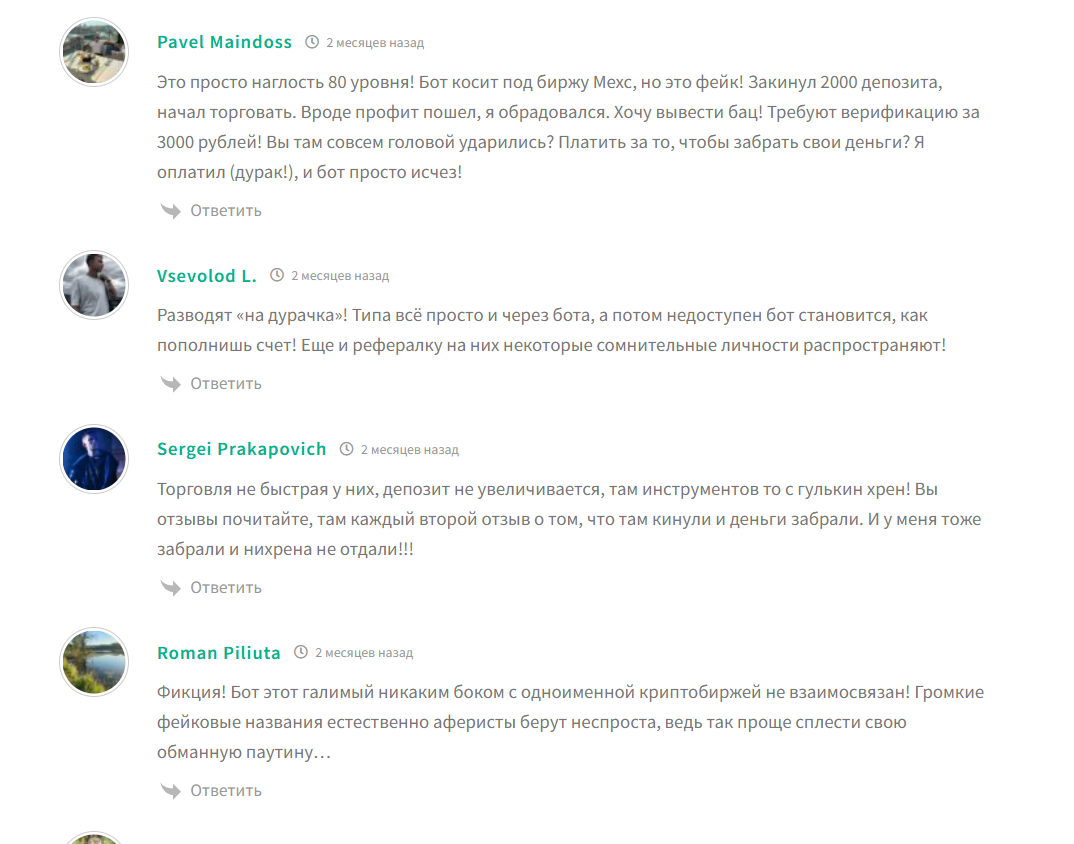Viewport: 1074px width, 844px height.
Task: Open the Roman Piliuta author name link
Action: [x=219, y=653]
